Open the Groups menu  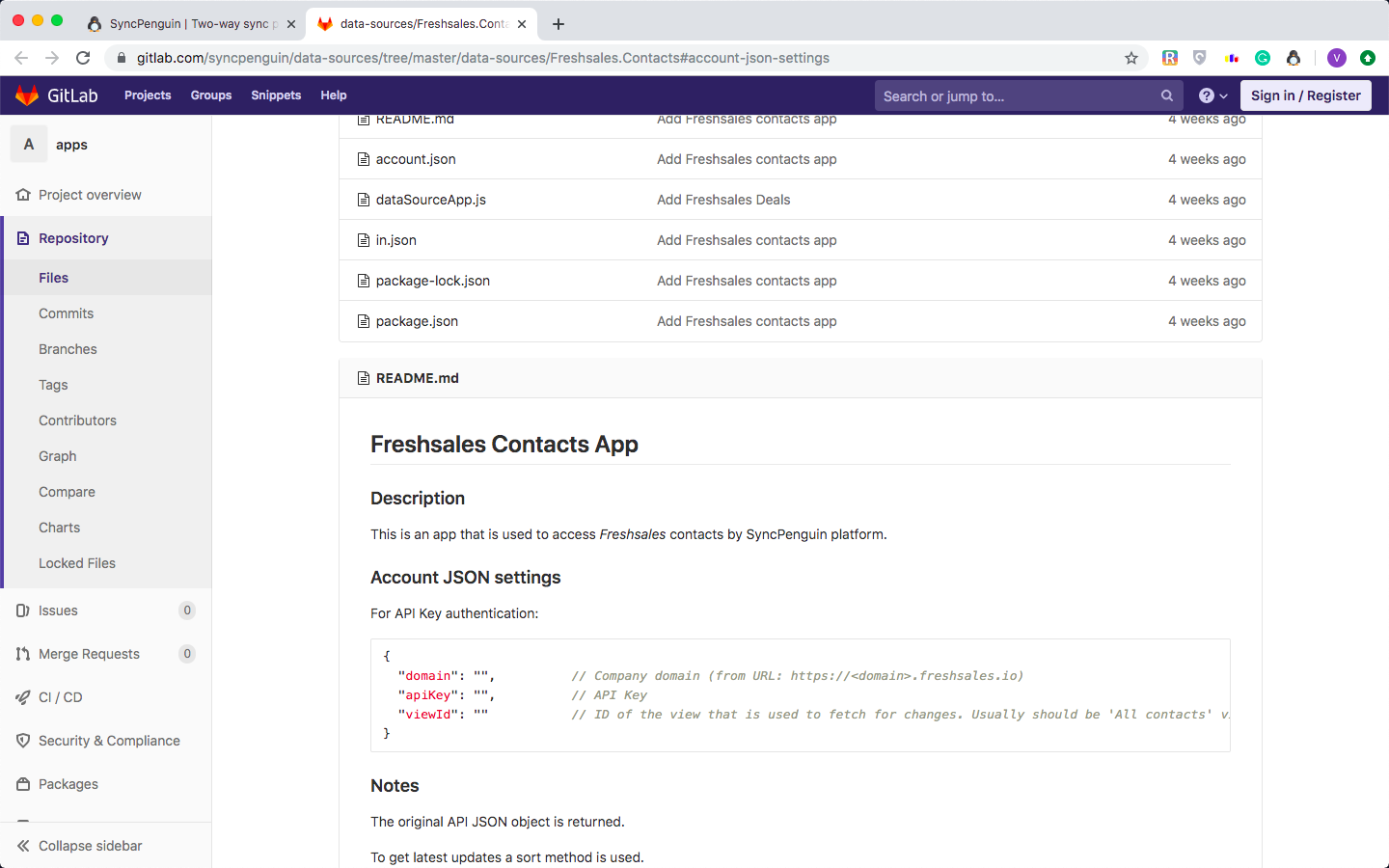pos(211,95)
